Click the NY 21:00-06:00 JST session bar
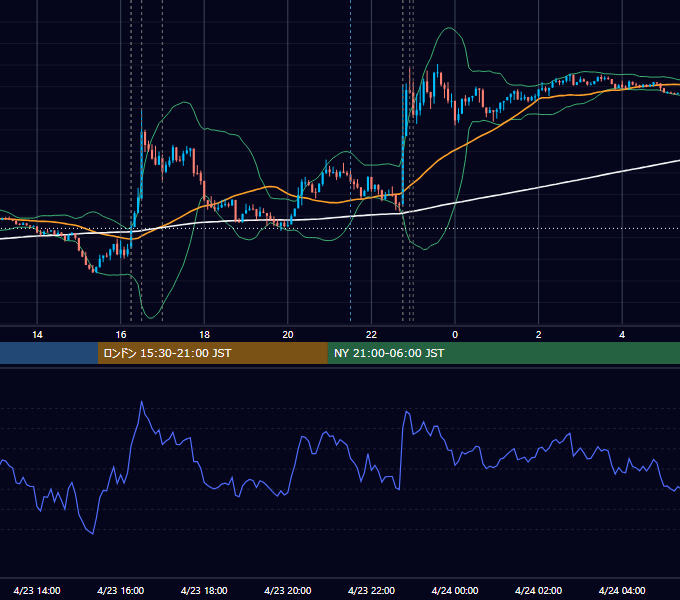680x600 pixels. click(x=503, y=353)
